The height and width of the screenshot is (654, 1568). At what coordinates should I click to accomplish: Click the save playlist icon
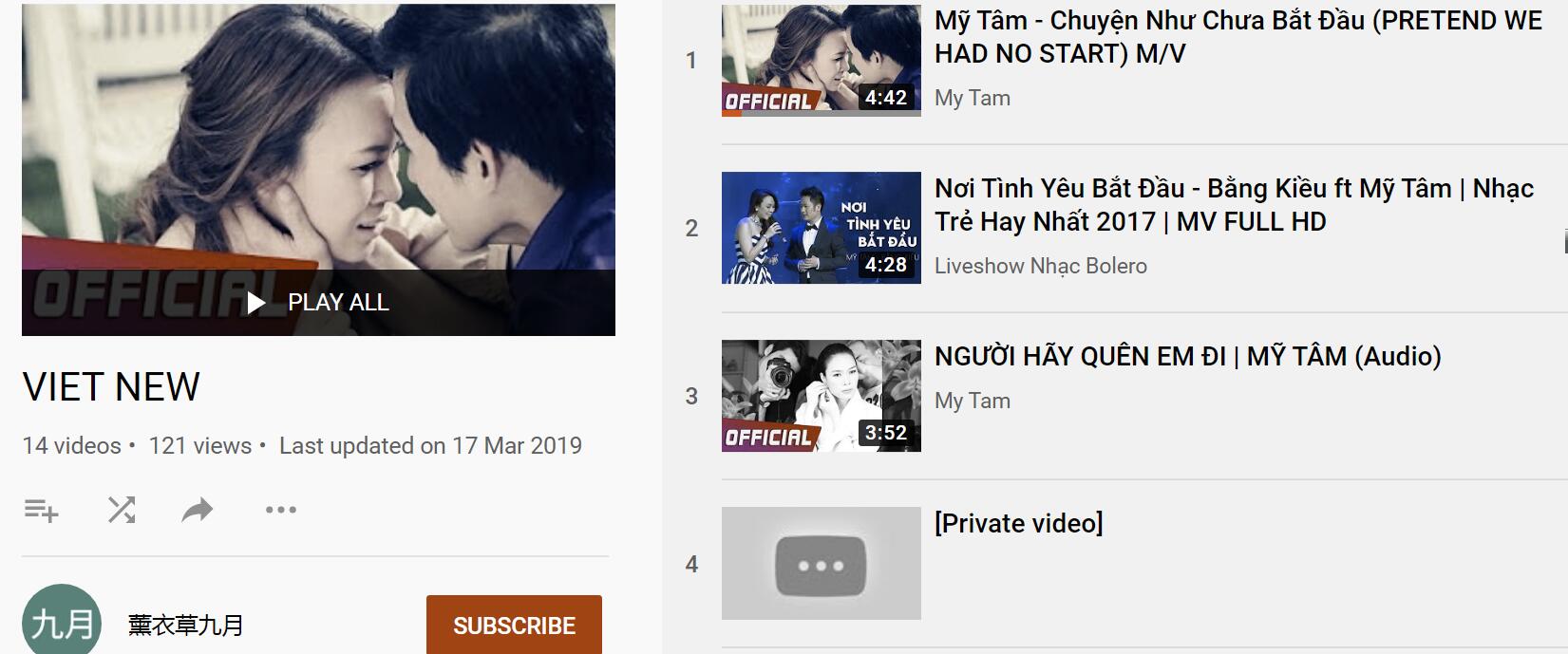pos(41,510)
